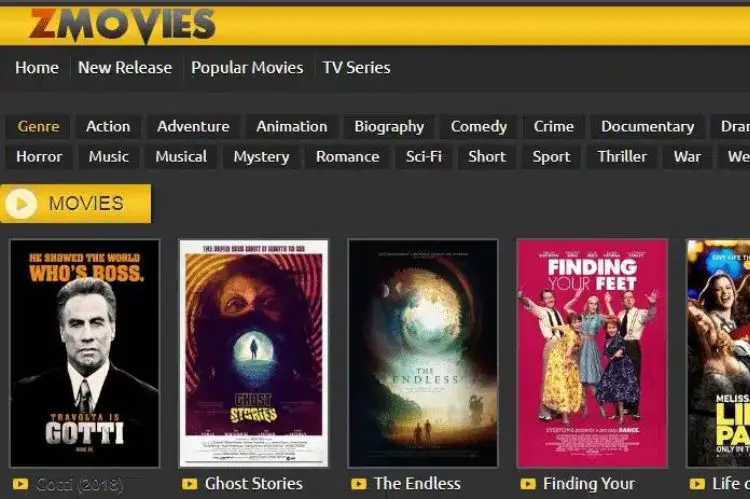750x499 pixels.
Task: Go to New Release page
Action: 125,67
